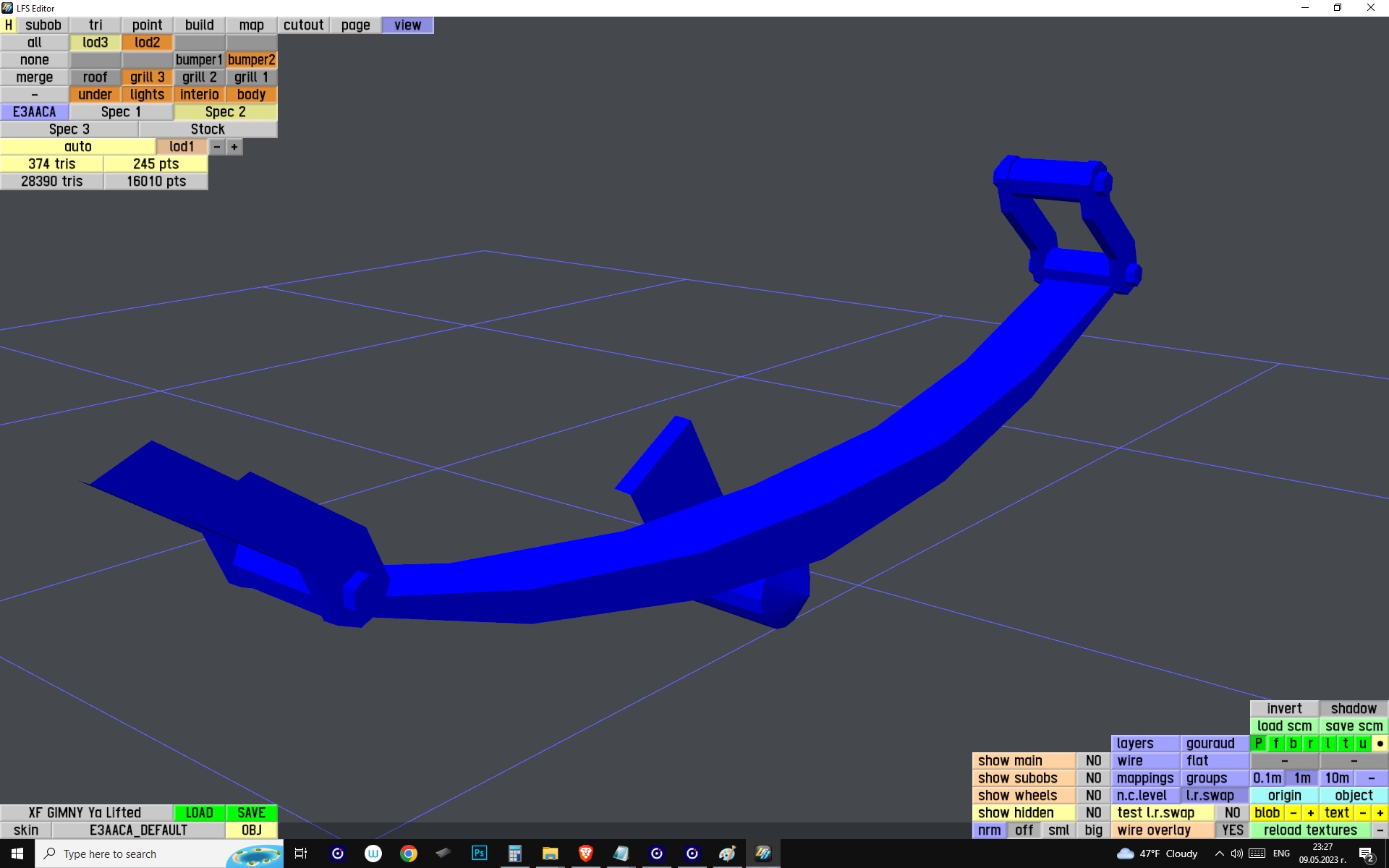Toggle the wire overlay YES switch
The width and height of the screenshot is (1389, 868).
(x=1232, y=830)
